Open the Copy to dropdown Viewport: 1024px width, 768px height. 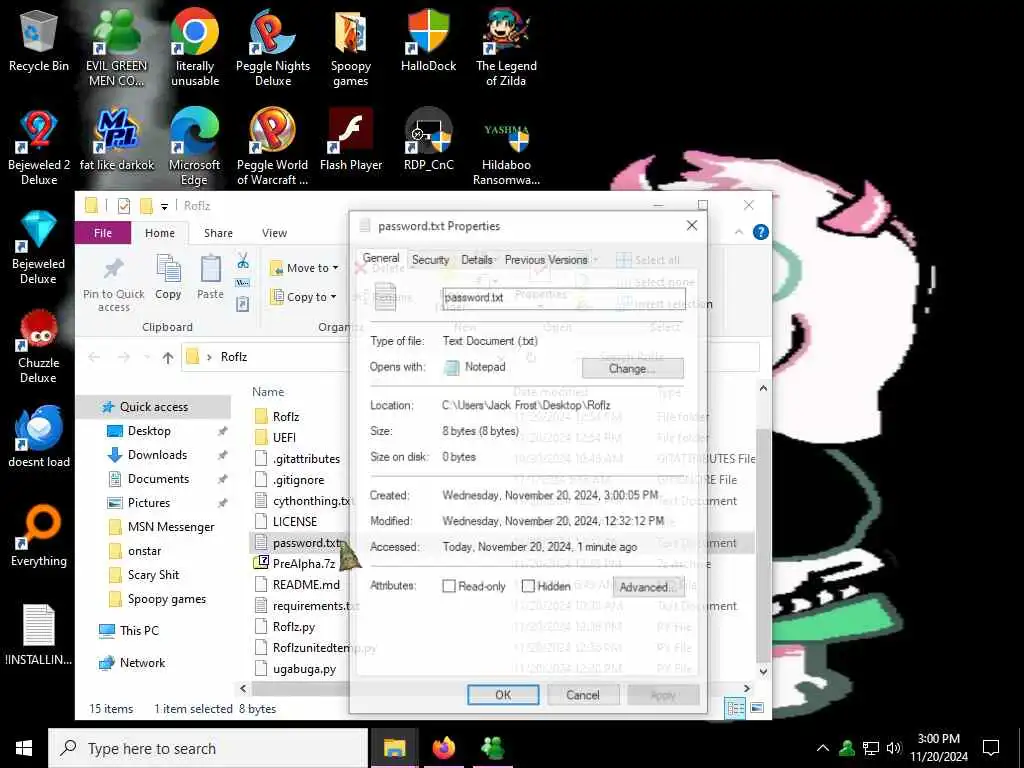304,296
